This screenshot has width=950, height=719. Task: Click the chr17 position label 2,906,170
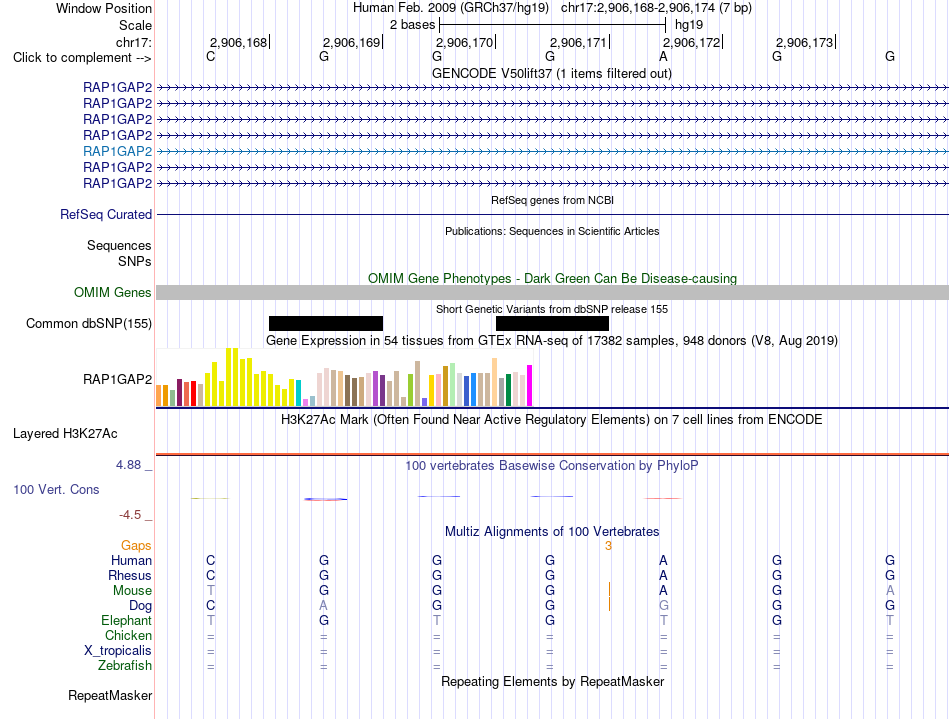pos(465,42)
